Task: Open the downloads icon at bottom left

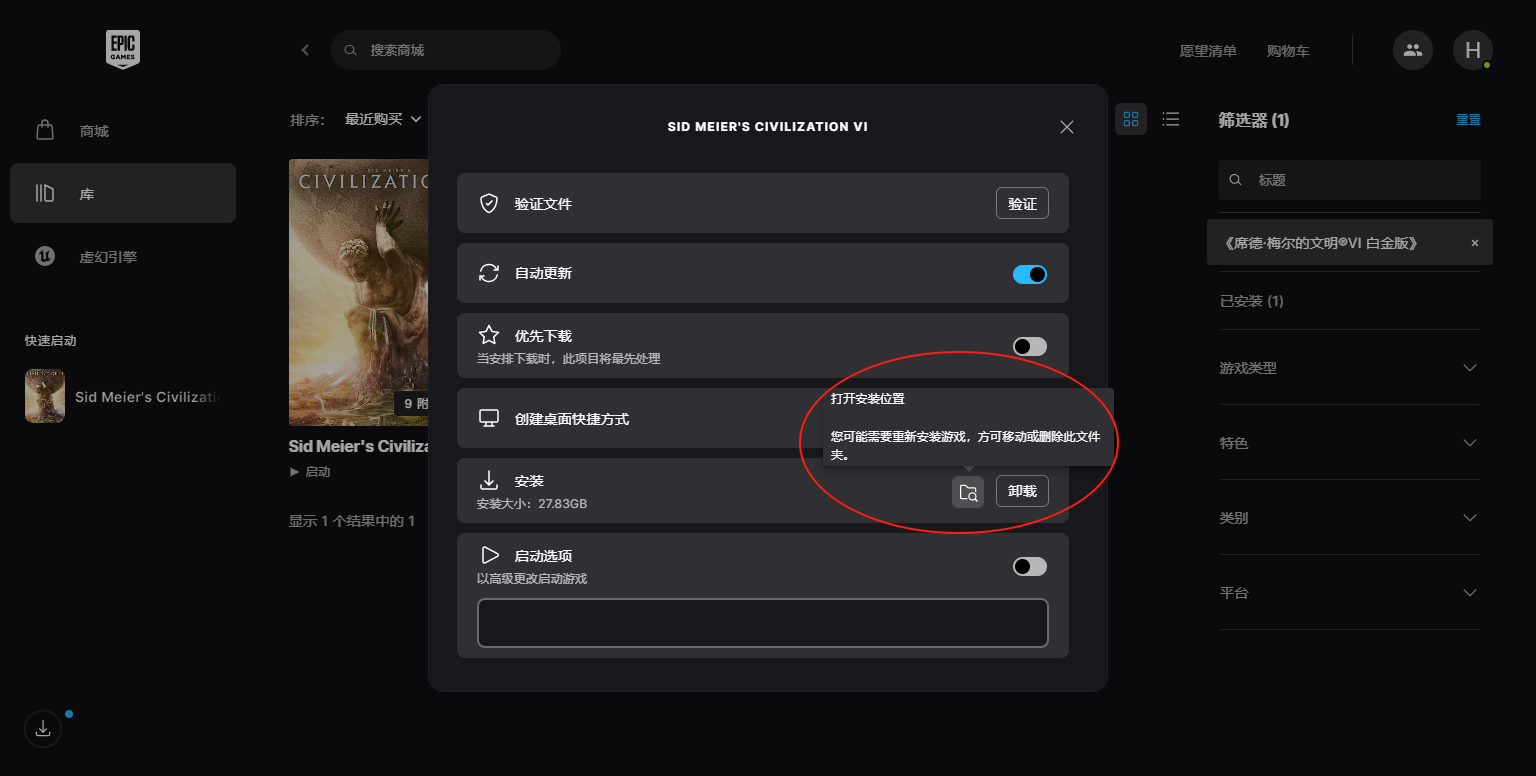Action: pos(43,729)
